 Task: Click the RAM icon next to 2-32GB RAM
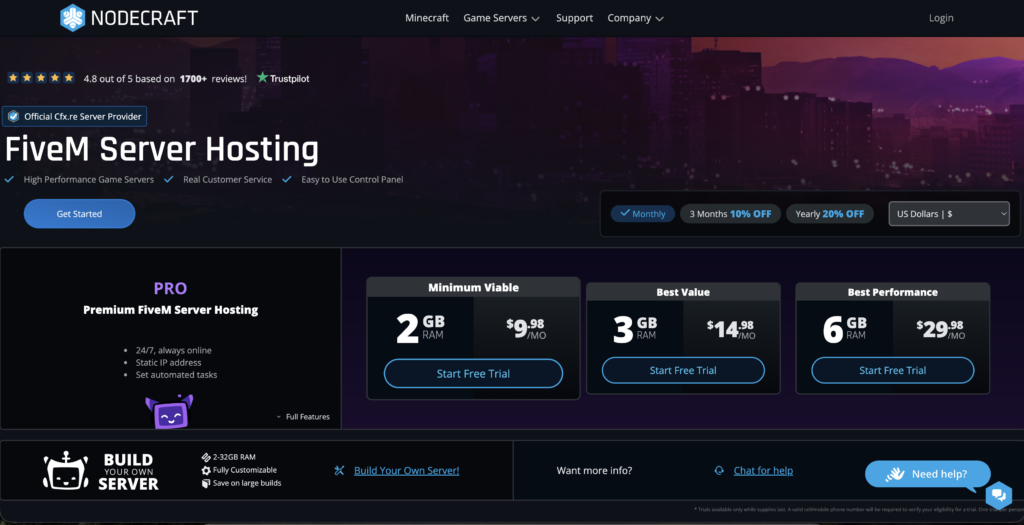click(206, 457)
